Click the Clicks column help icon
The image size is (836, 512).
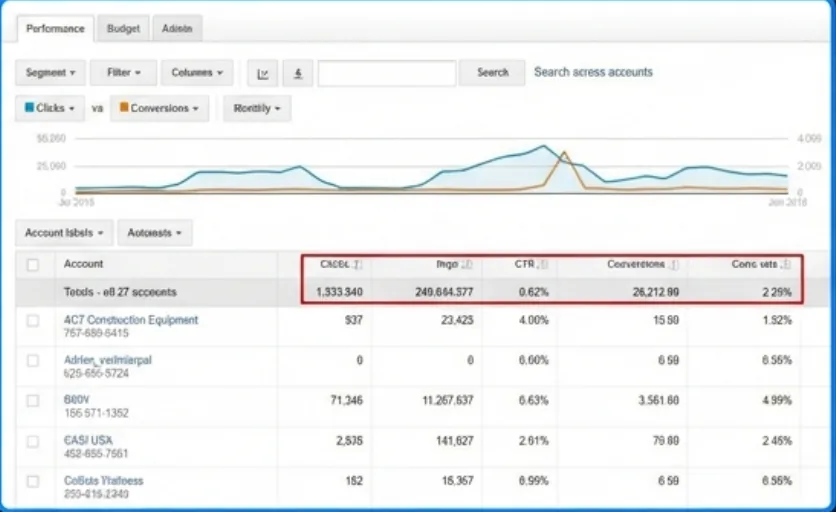point(358,265)
